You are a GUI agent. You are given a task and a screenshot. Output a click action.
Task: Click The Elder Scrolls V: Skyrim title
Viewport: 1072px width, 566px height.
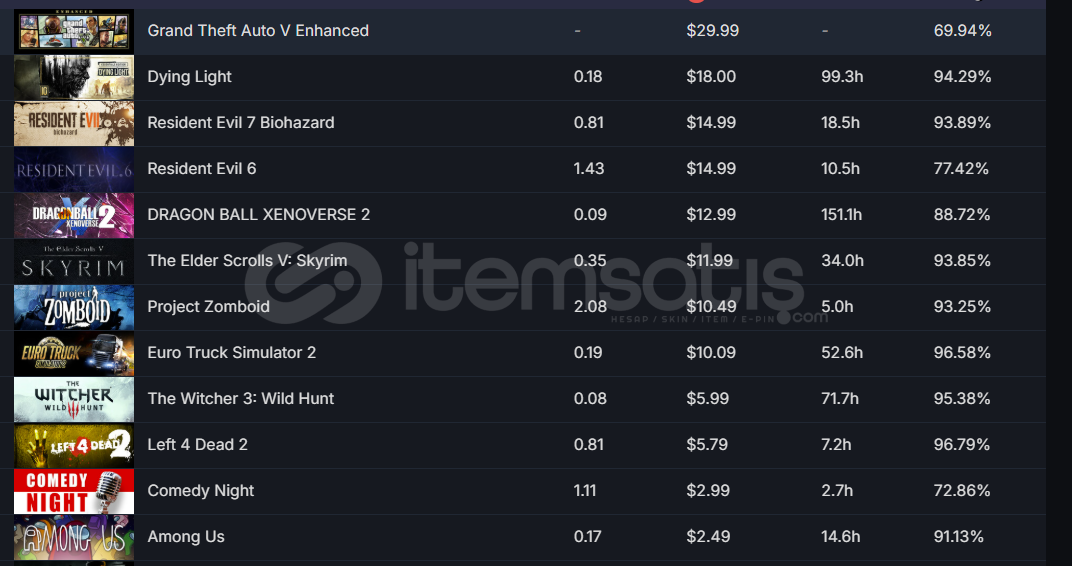(247, 260)
